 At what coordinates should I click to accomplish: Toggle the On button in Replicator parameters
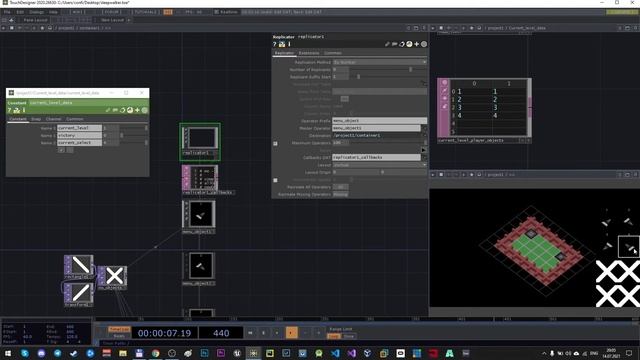click(x=344, y=99)
